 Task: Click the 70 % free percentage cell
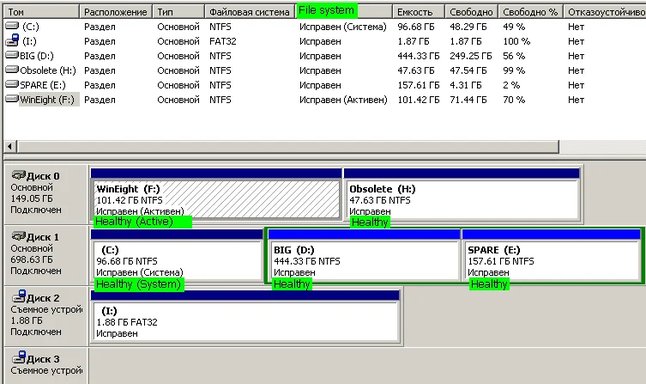pyautogui.click(x=514, y=100)
